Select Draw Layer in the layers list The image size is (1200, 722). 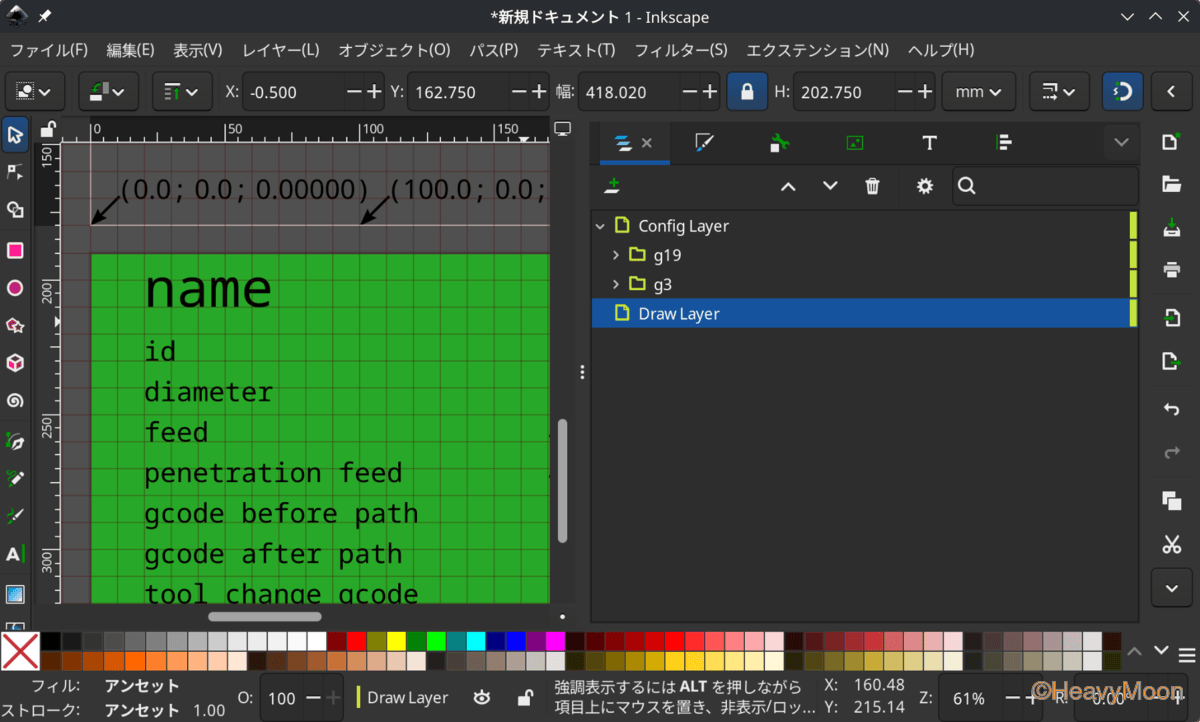click(680, 314)
